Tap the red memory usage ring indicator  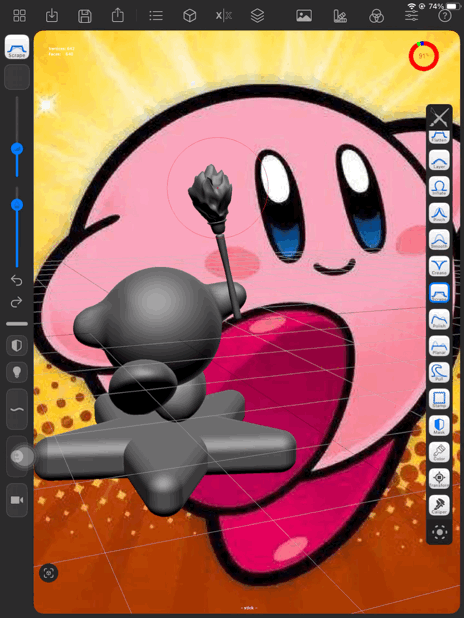point(423,56)
